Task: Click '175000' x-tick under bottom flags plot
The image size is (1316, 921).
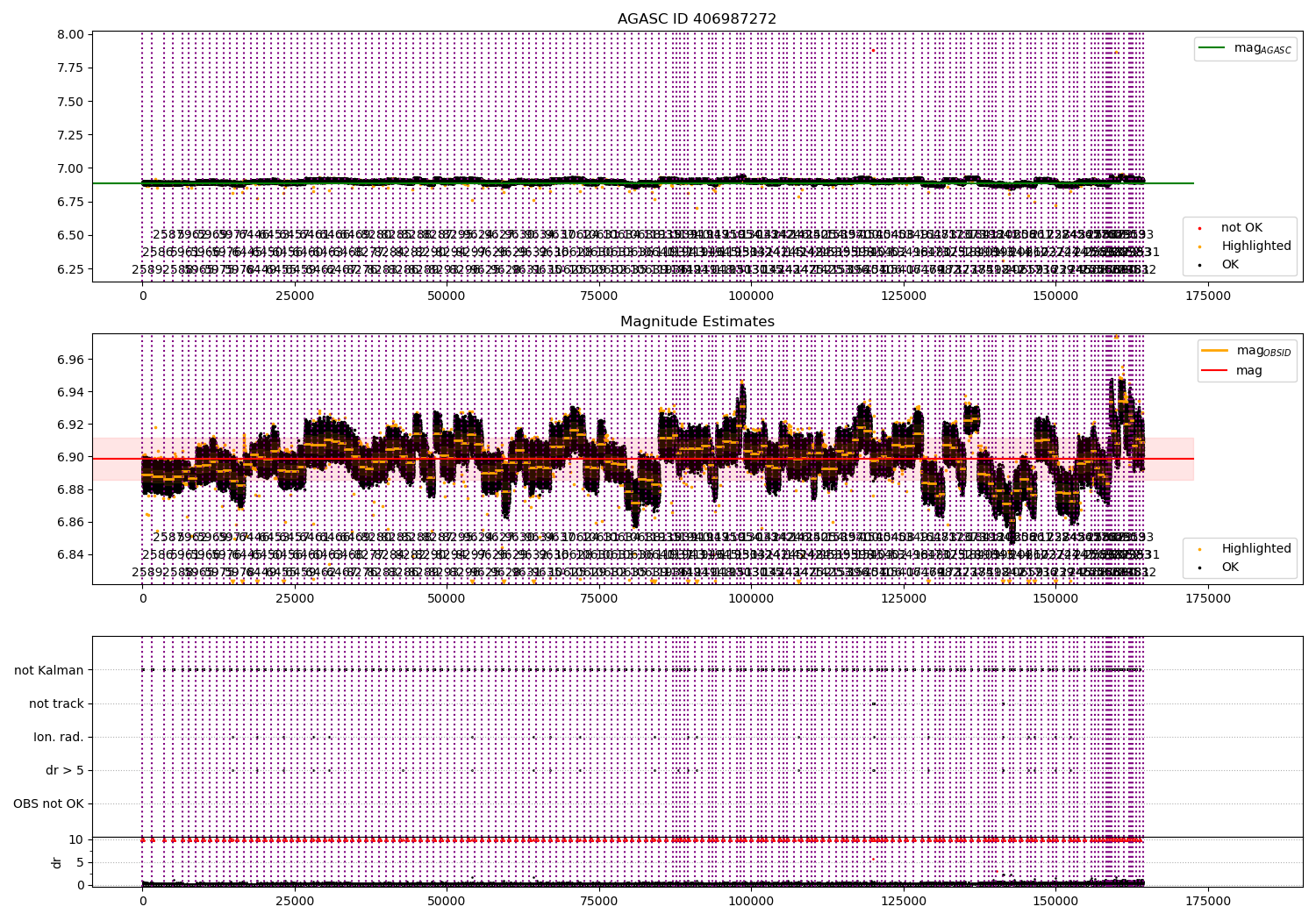Action: point(1207,902)
